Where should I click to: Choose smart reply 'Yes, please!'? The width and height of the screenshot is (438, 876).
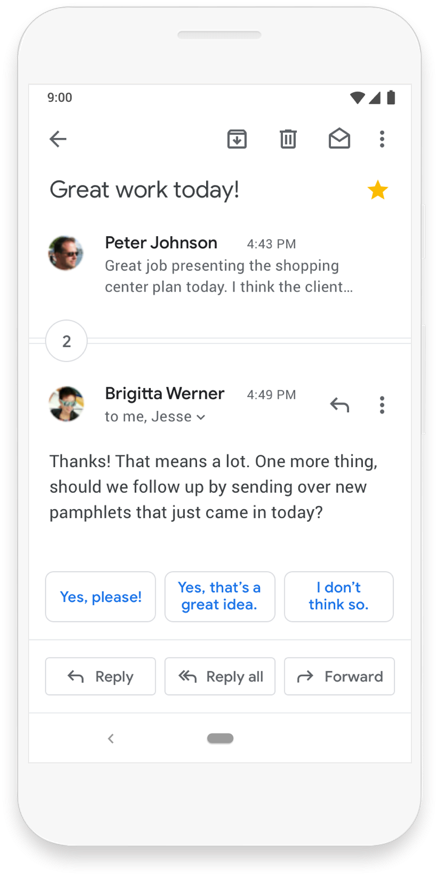101,597
